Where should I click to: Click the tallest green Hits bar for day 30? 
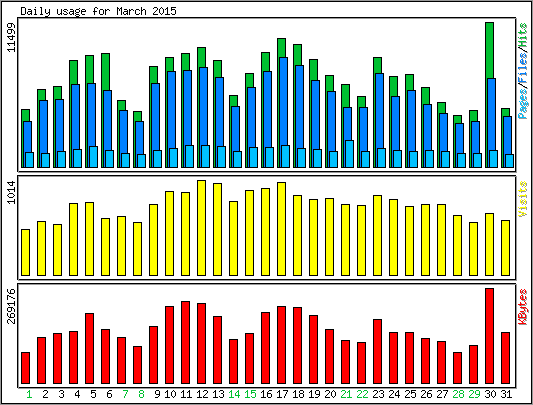point(489,50)
